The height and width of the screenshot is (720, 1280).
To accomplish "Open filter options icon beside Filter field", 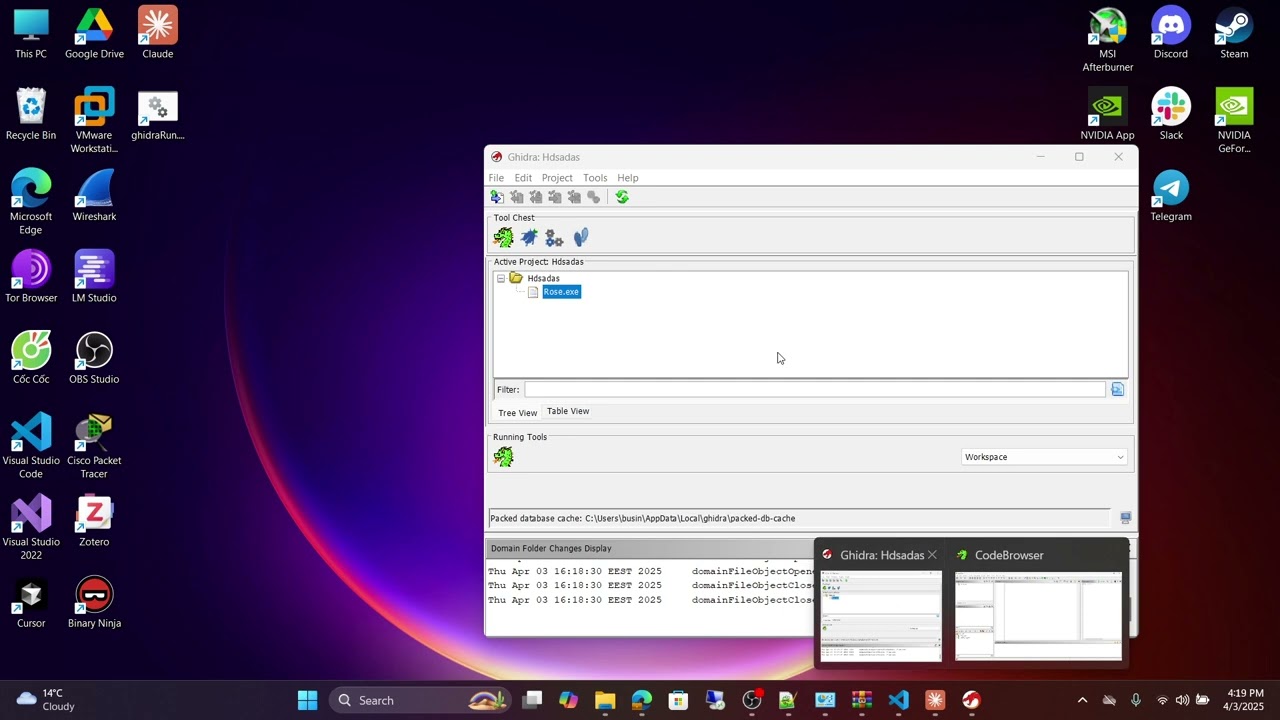I will [x=1117, y=389].
